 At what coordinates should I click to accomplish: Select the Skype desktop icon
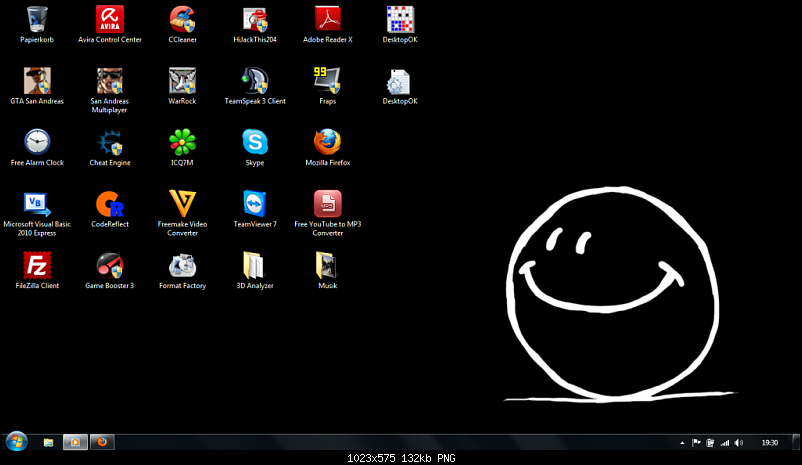(x=255, y=142)
